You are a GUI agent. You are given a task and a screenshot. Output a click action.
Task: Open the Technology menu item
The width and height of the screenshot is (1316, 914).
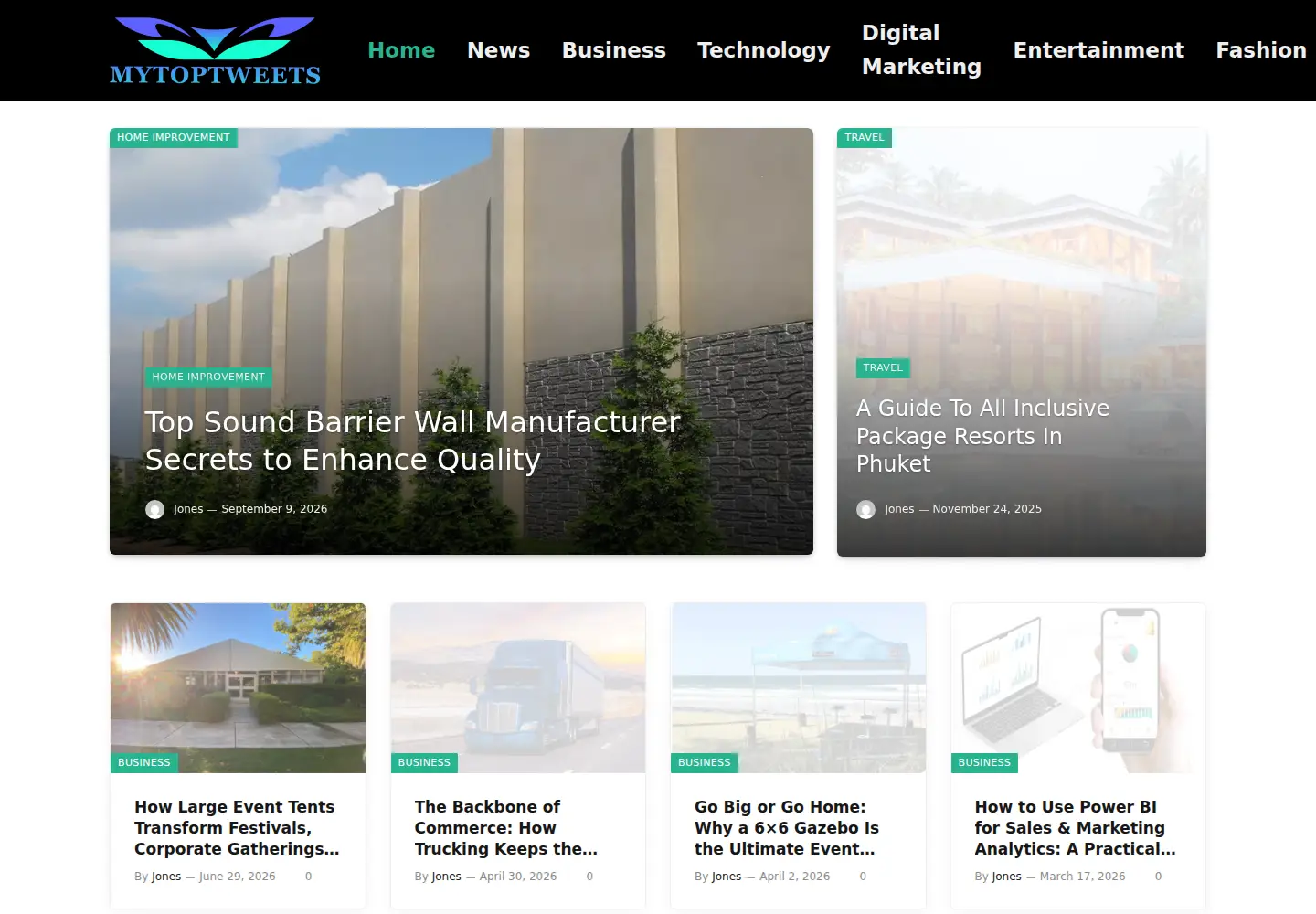pos(763,50)
